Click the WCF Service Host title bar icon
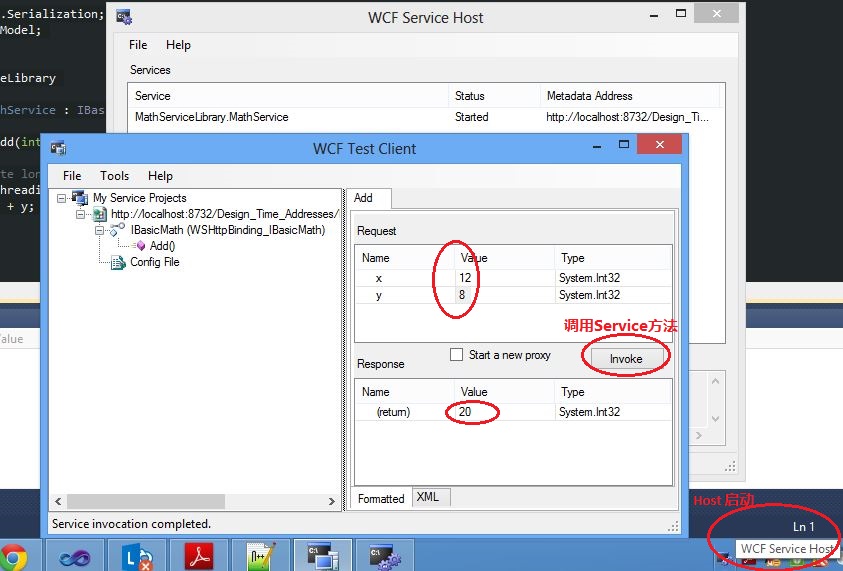 pyautogui.click(x=124, y=17)
